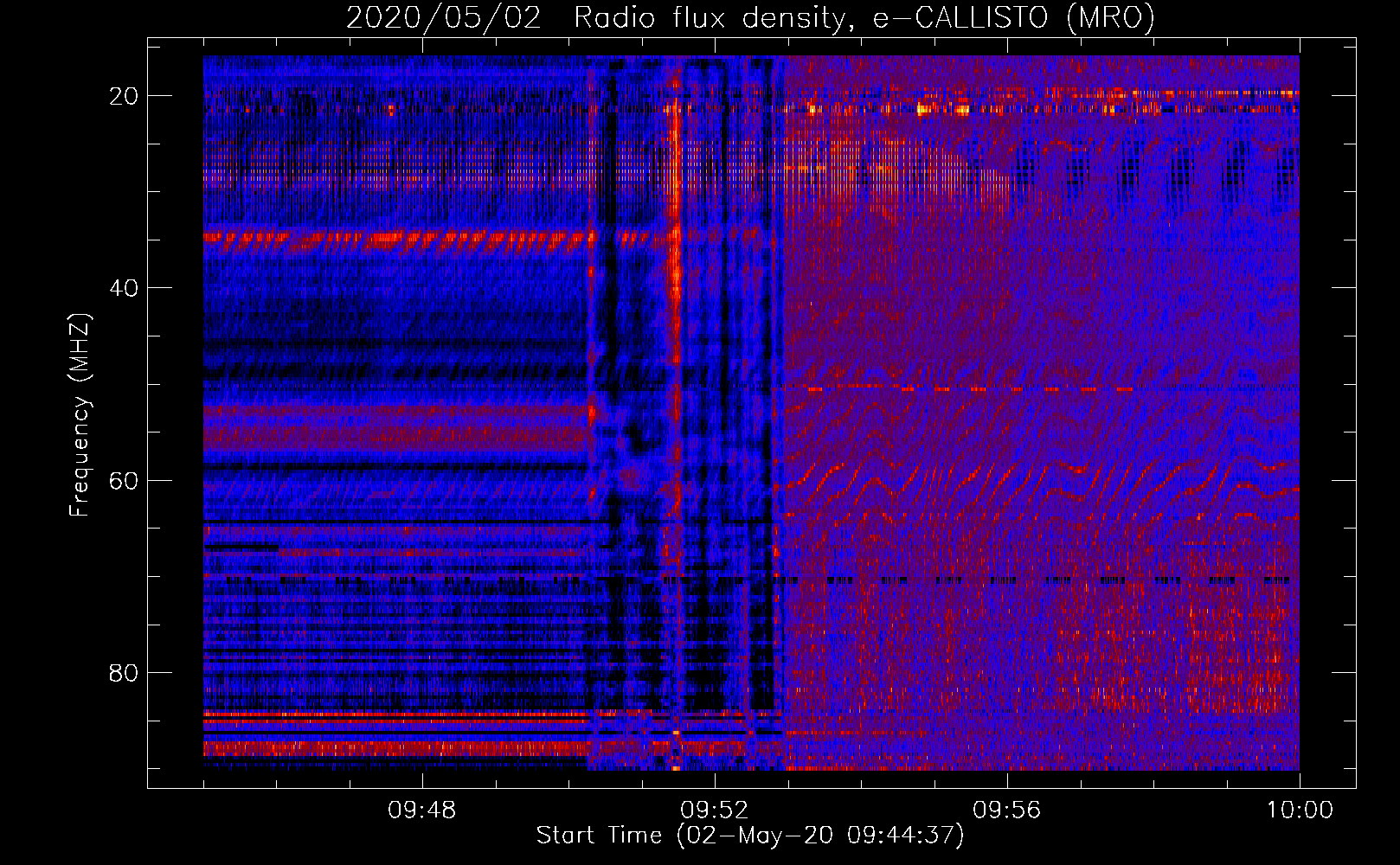
Task: Click the "Frequency (MHZ)" axis label
Action: [x=79, y=415]
